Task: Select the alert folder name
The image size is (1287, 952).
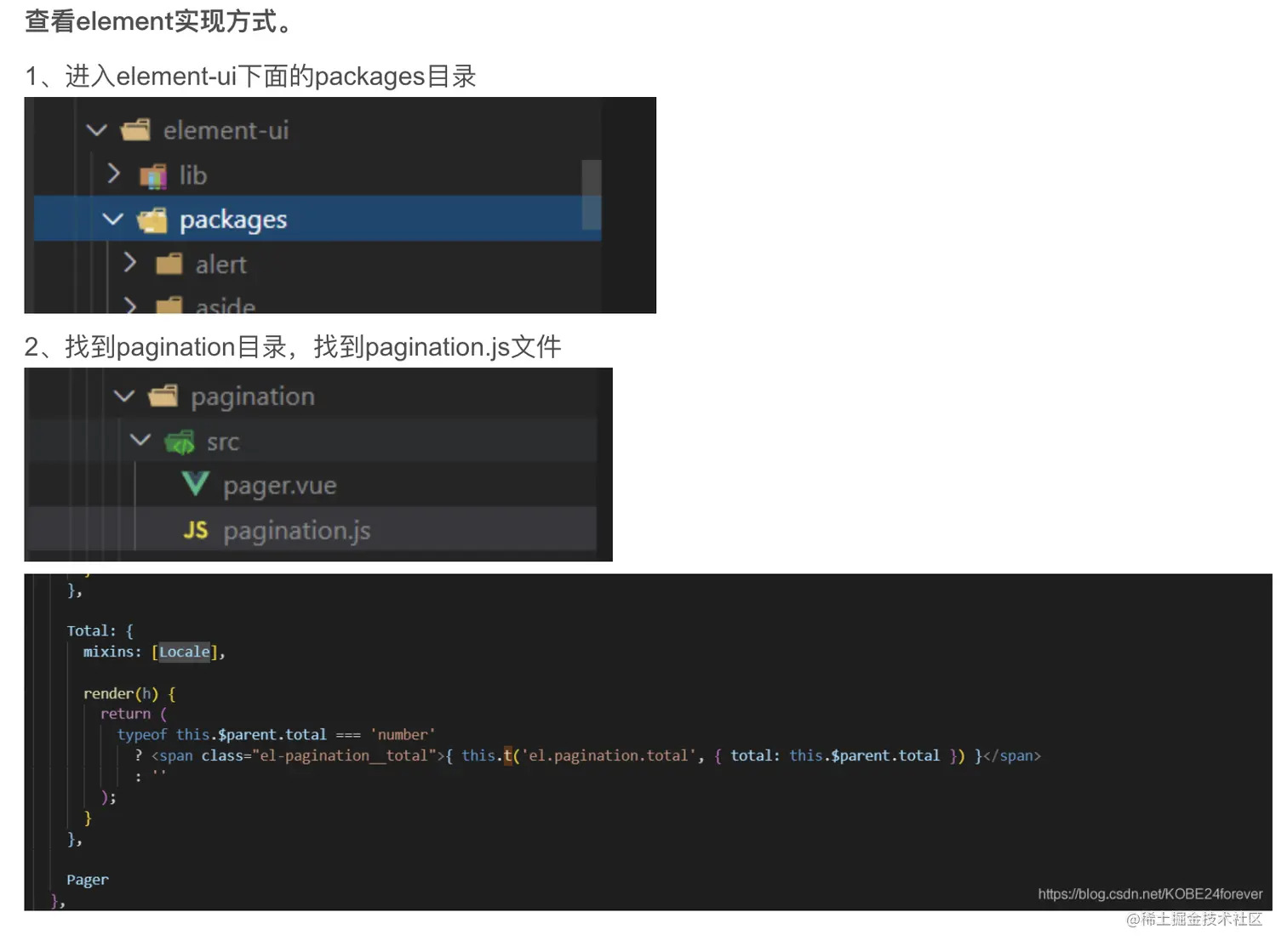Action: click(221, 265)
